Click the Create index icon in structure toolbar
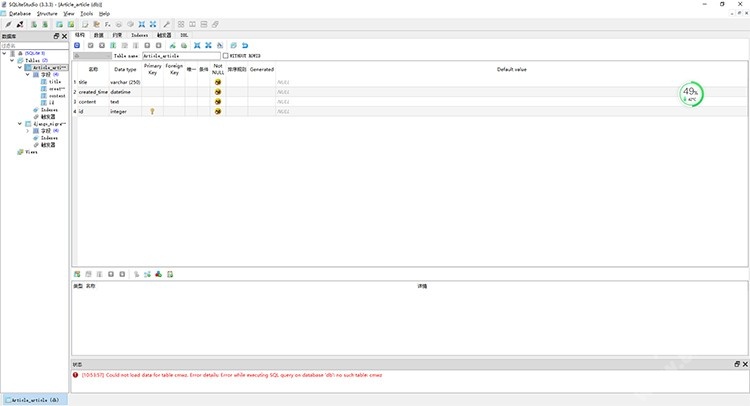Image resolution: width=750 pixels, height=406 pixels. pyautogui.click(x=172, y=45)
